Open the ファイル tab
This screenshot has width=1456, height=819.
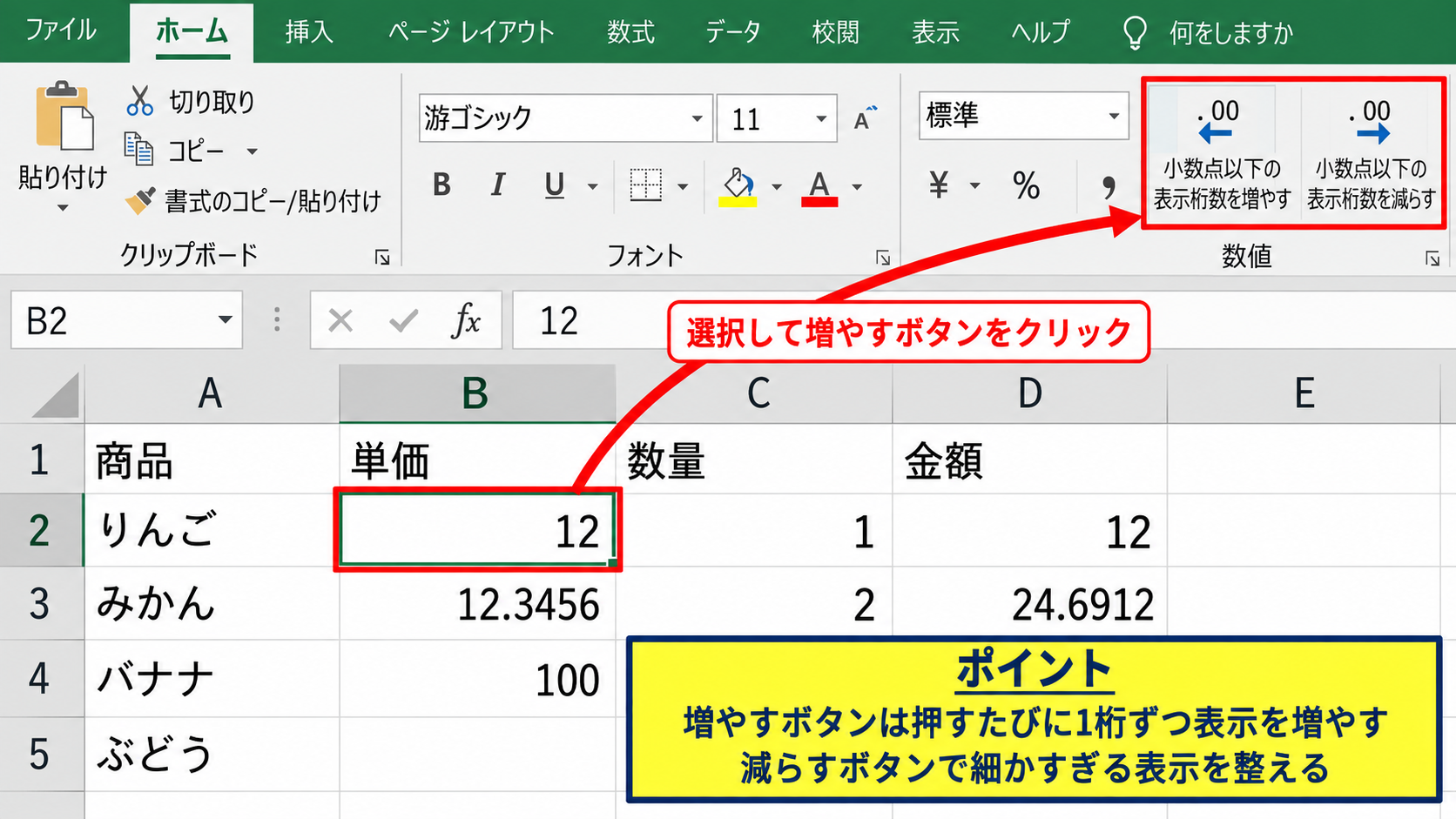click(x=61, y=30)
